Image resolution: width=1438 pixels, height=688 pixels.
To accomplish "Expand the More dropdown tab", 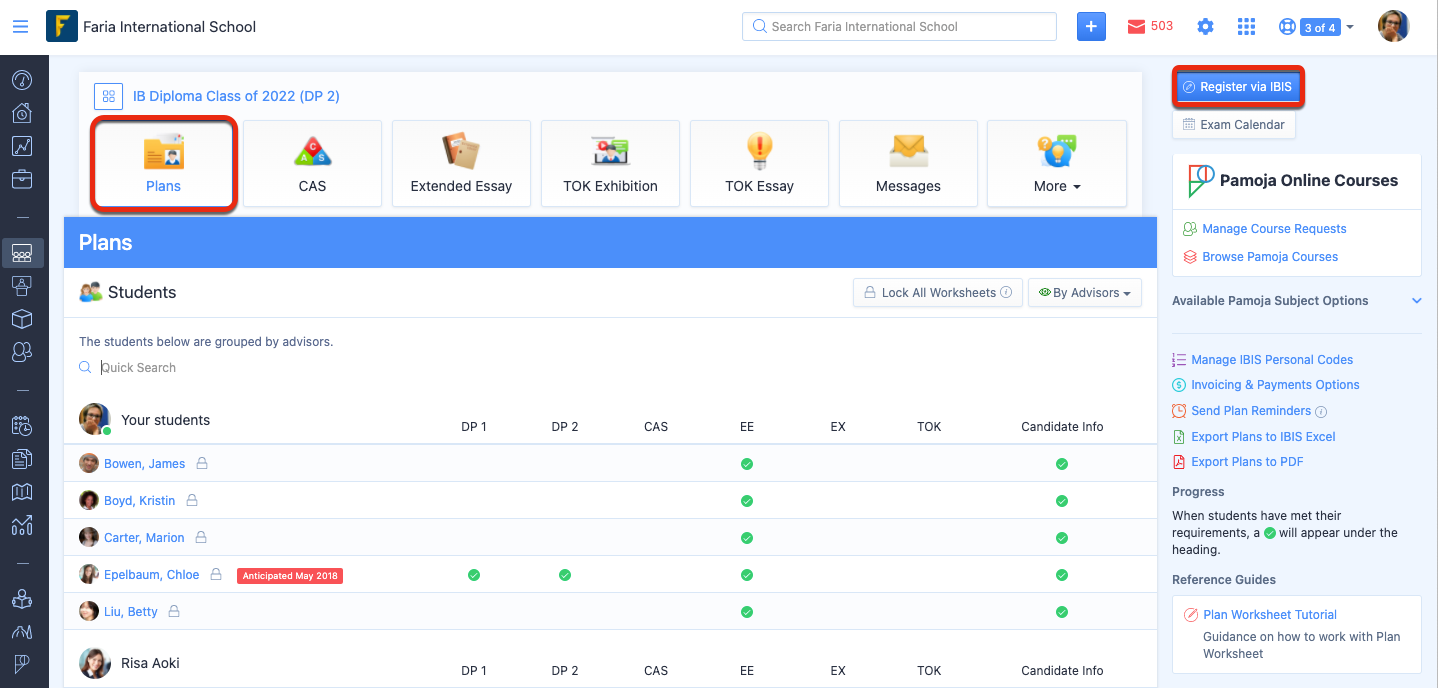I will click(1057, 164).
